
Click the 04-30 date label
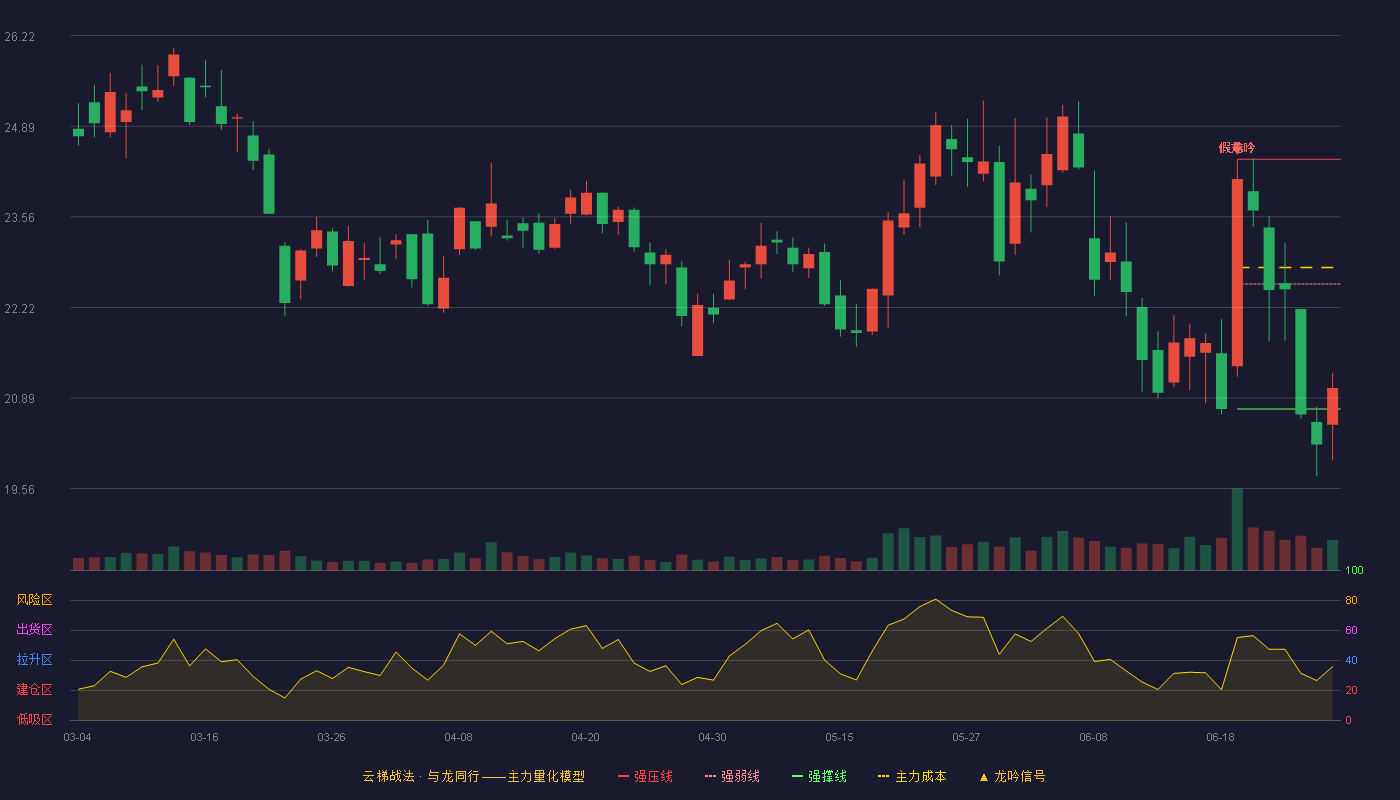pos(712,737)
